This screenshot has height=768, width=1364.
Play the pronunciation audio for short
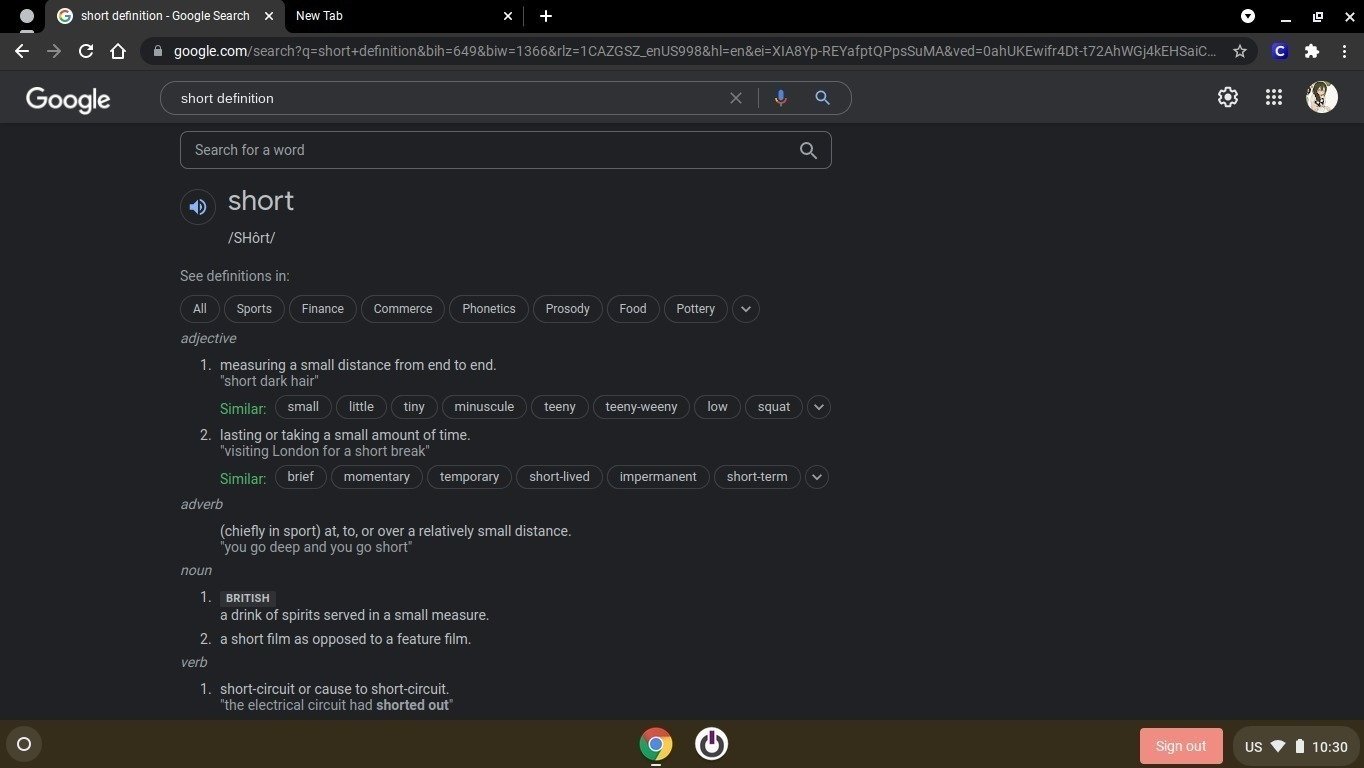point(198,207)
